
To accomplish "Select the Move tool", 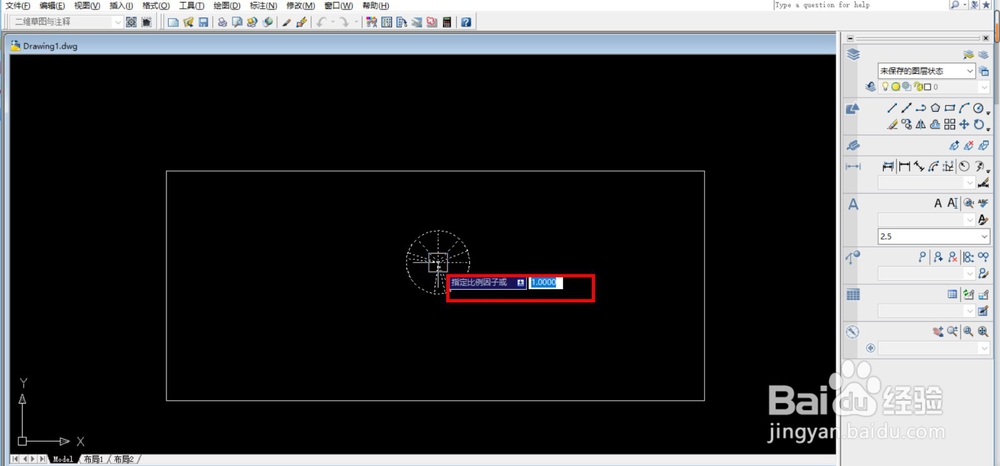I will point(964,124).
